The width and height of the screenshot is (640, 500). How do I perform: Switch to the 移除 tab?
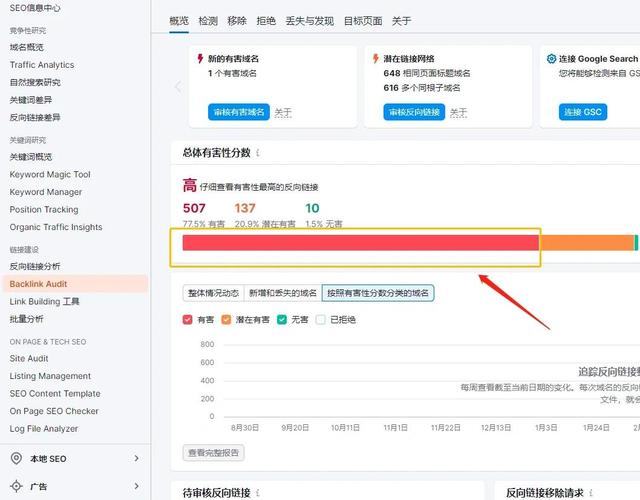pyautogui.click(x=237, y=21)
